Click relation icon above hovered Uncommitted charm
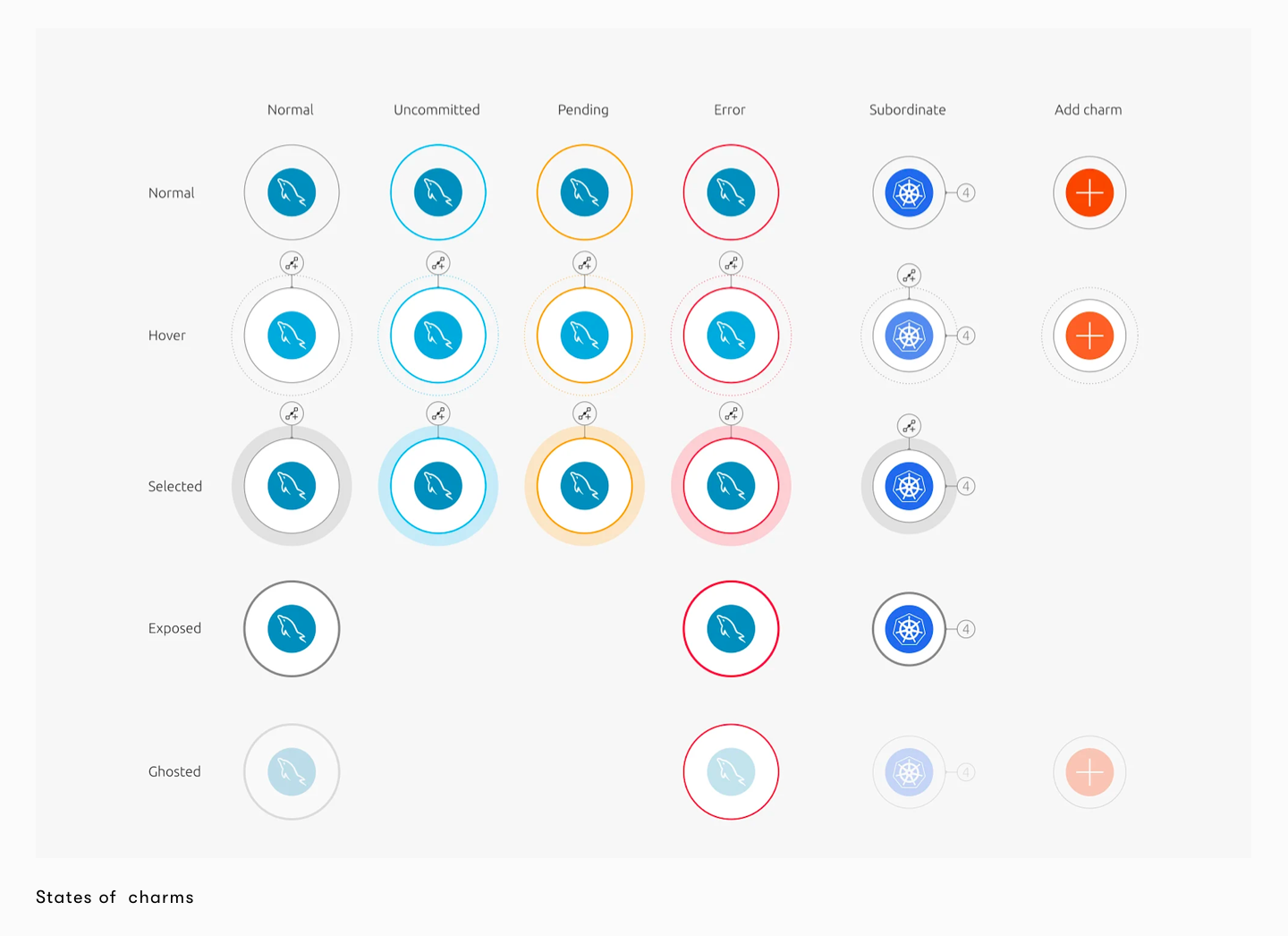 pyautogui.click(x=438, y=263)
